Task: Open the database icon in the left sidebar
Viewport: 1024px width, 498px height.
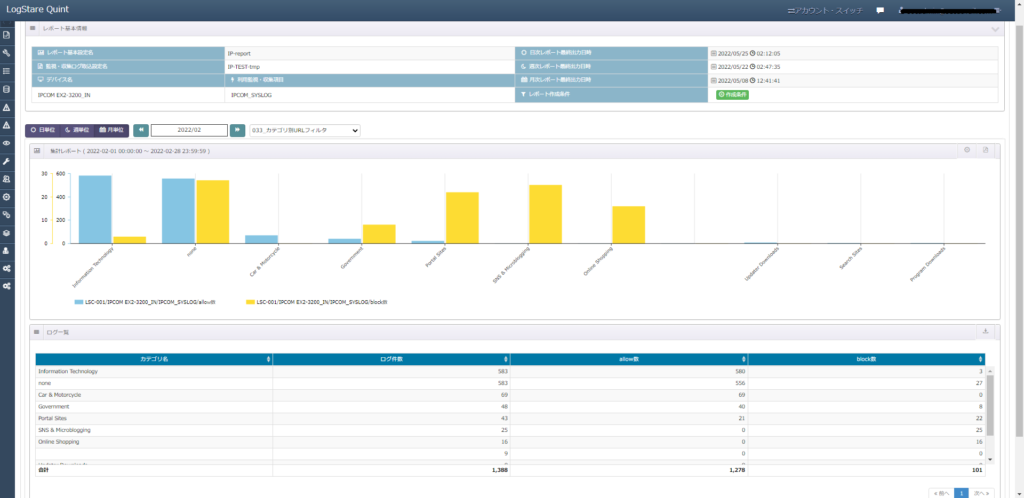Action: pyautogui.click(x=7, y=89)
